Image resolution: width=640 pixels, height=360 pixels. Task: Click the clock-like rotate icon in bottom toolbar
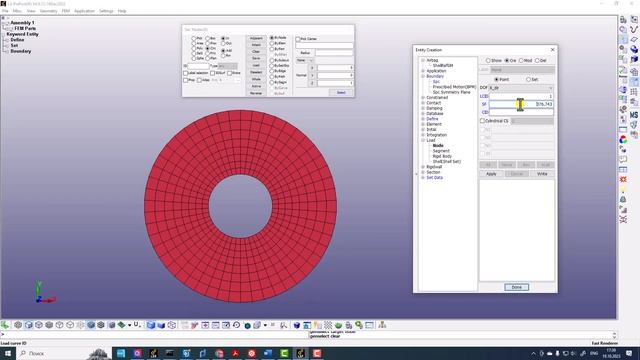pyautogui.click(x=236, y=325)
